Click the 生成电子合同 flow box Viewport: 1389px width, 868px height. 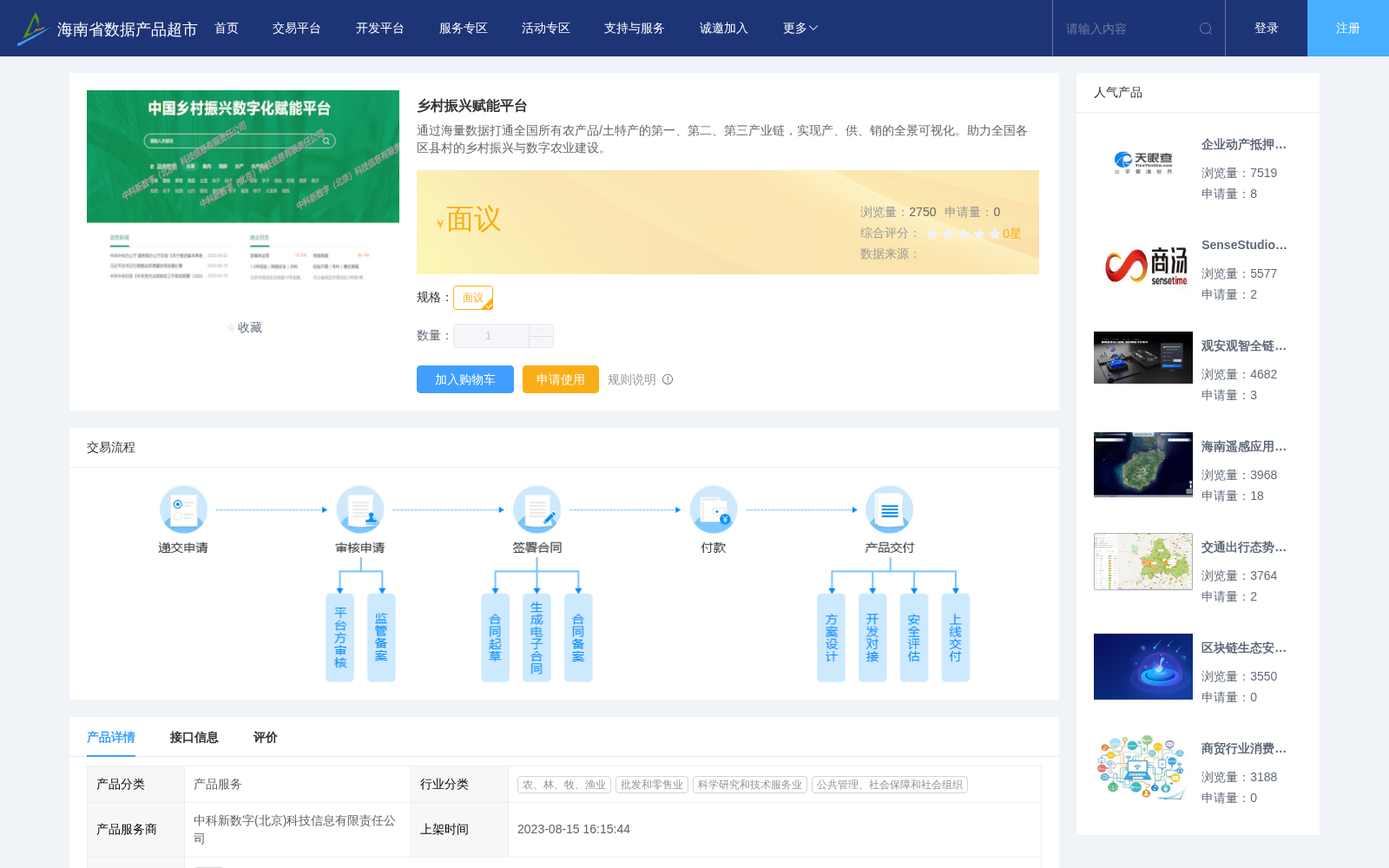[x=537, y=638]
